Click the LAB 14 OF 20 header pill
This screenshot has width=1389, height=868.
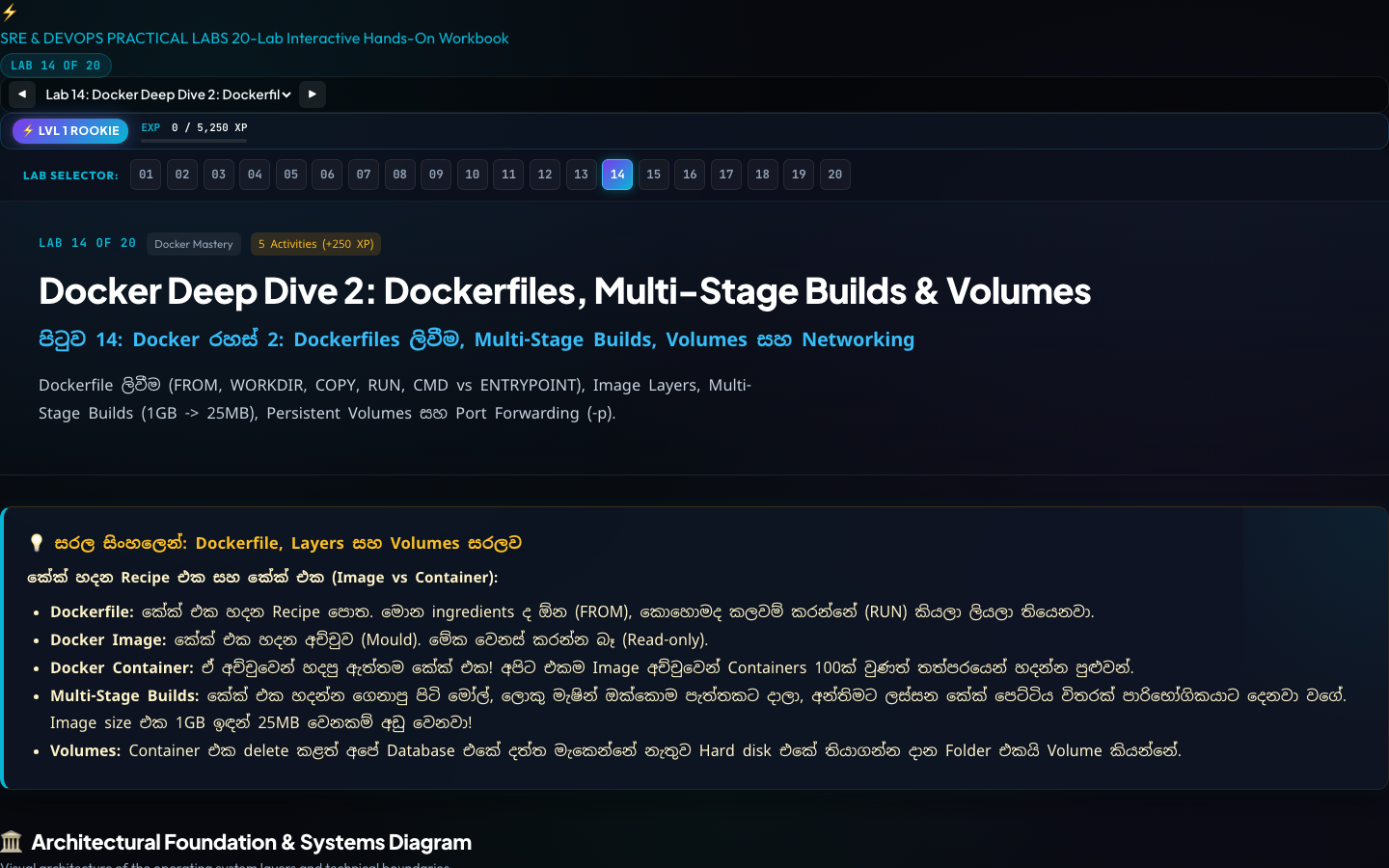tap(56, 66)
